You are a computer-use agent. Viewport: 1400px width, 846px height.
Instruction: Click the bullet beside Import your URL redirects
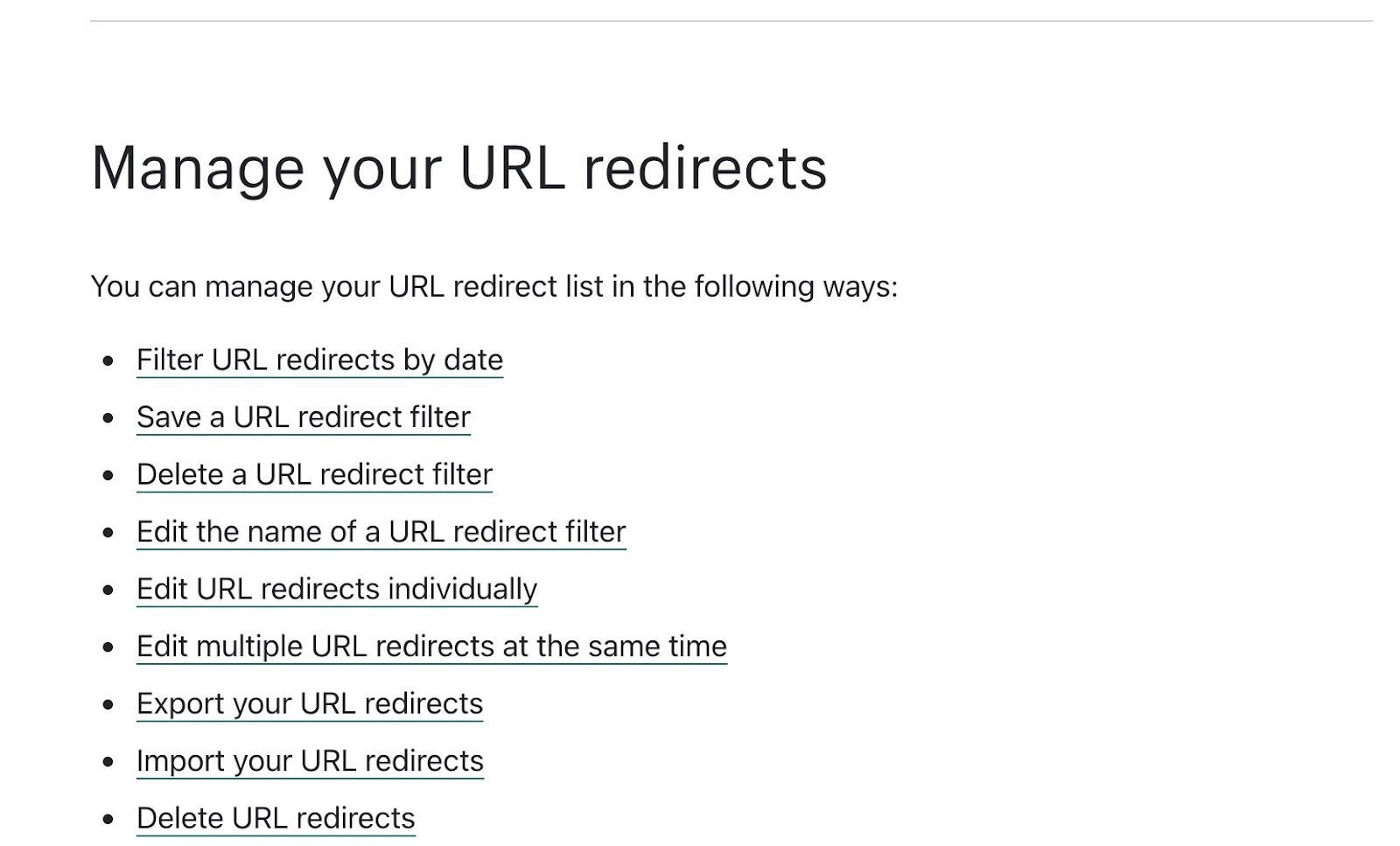(108, 762)
